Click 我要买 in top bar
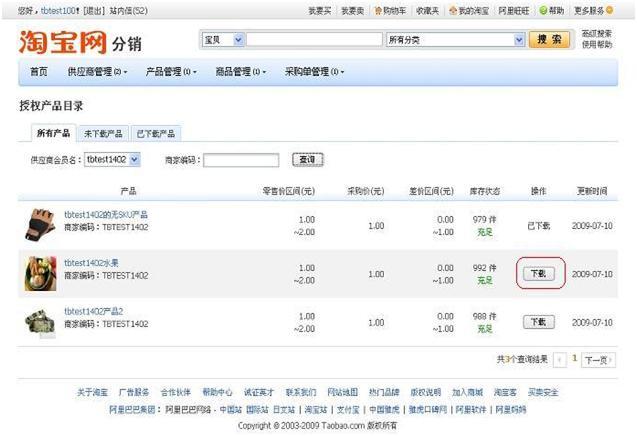 (320, 11)
